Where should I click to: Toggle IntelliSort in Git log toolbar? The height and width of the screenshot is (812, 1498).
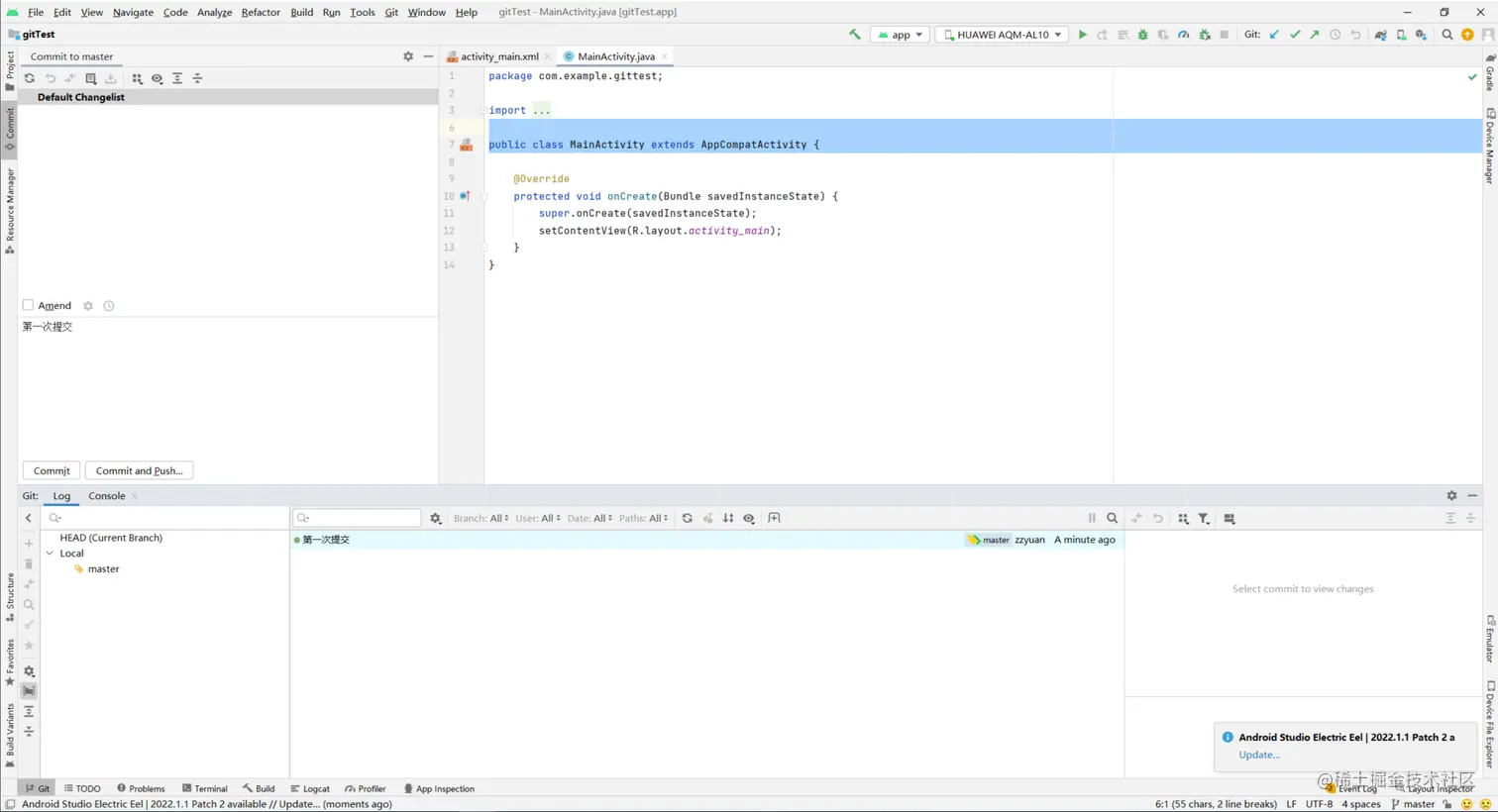728,518
